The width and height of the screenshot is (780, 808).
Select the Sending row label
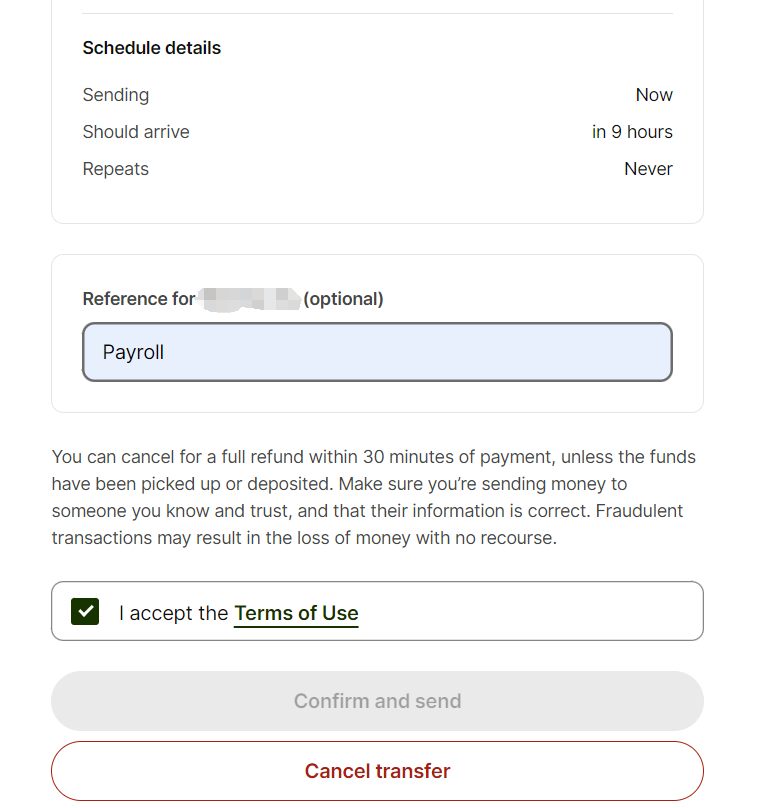[x=116, y=95]
